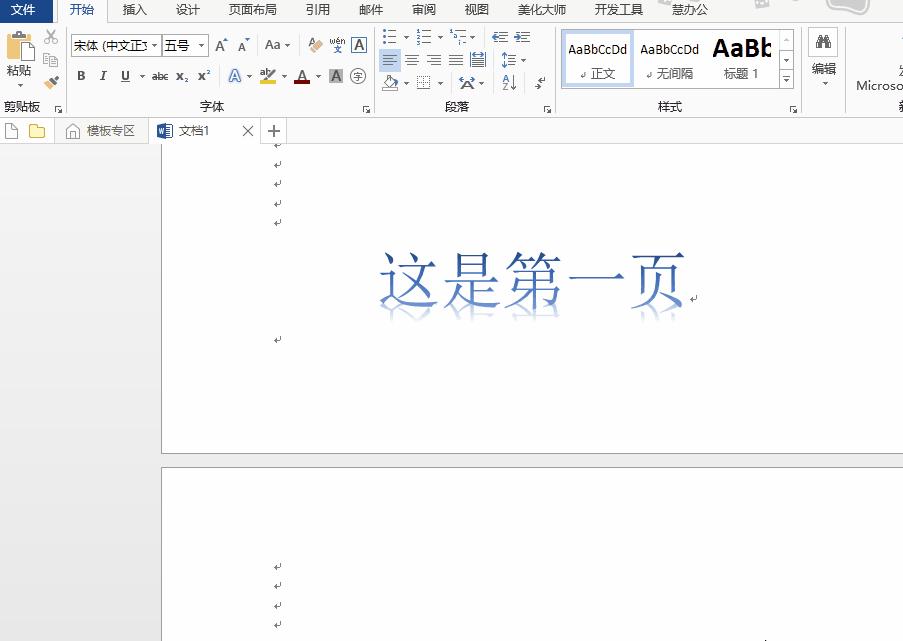This screenshot has width=903, height=641.
Task: Switch to the 插入 ribbon tab
Action: (135, 10)
